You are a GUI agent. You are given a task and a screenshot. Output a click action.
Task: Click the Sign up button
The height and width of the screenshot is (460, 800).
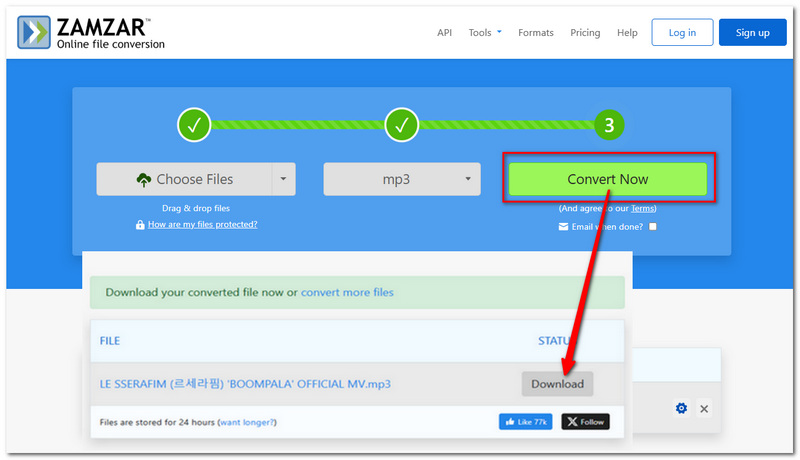click(753, 33)
